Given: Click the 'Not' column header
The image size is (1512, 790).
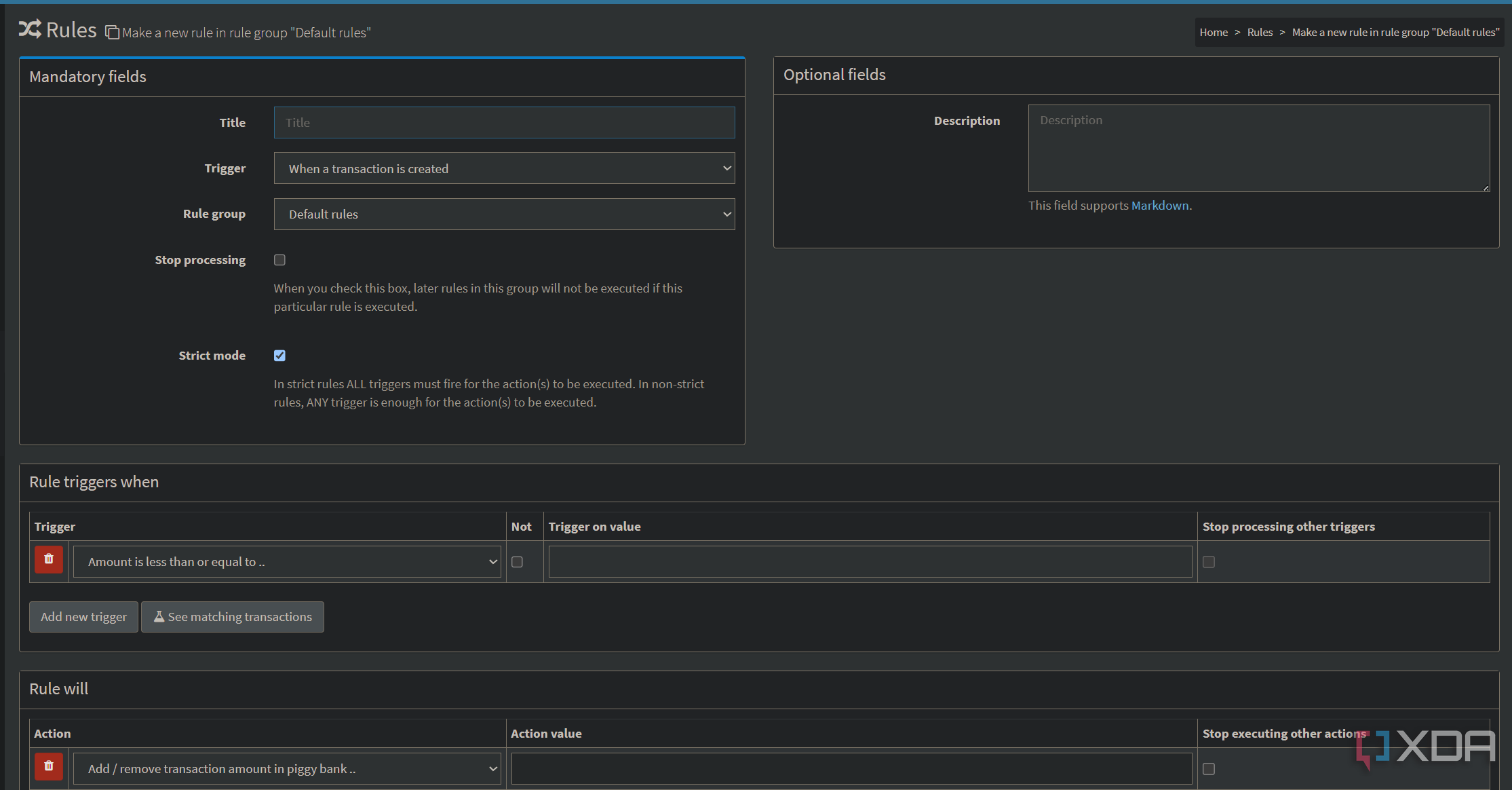Looking at the screenshot, I should [521, 527].
